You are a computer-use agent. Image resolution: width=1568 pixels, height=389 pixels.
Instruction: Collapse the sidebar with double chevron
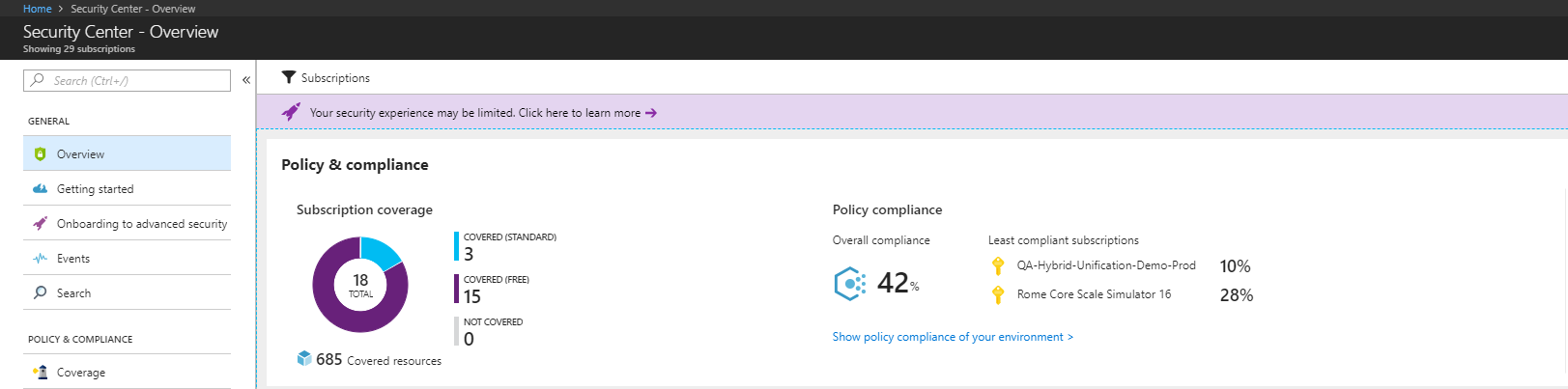tap(246, 80)
